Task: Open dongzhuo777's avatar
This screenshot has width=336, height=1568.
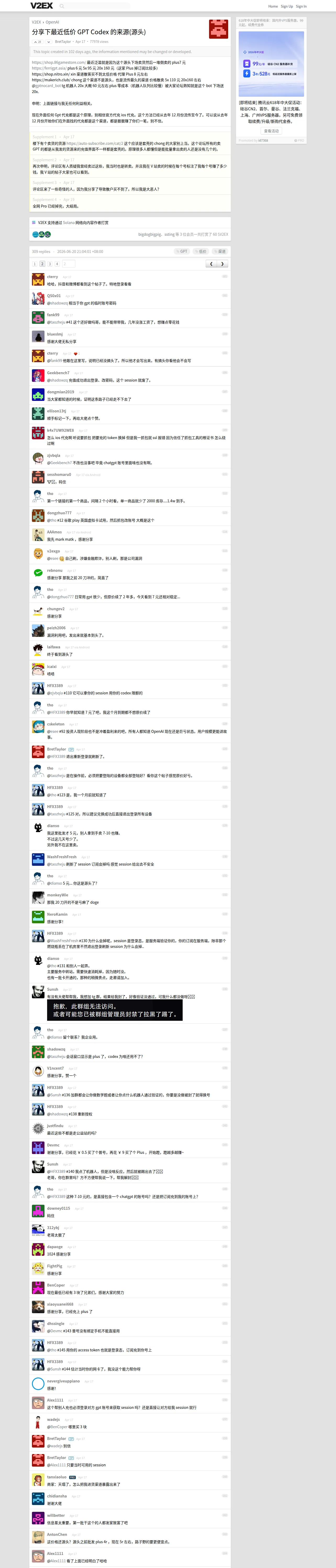Action: click(x=38, y=516)
